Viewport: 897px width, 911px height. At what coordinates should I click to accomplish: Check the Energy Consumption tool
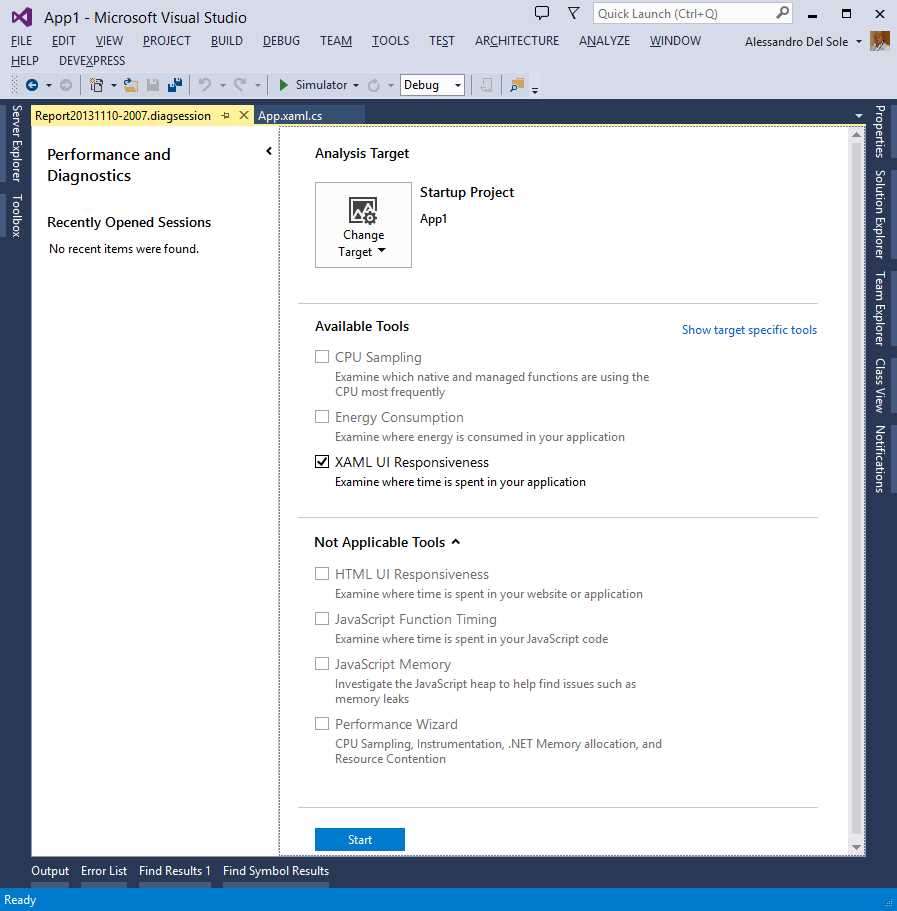click(322, 416)
